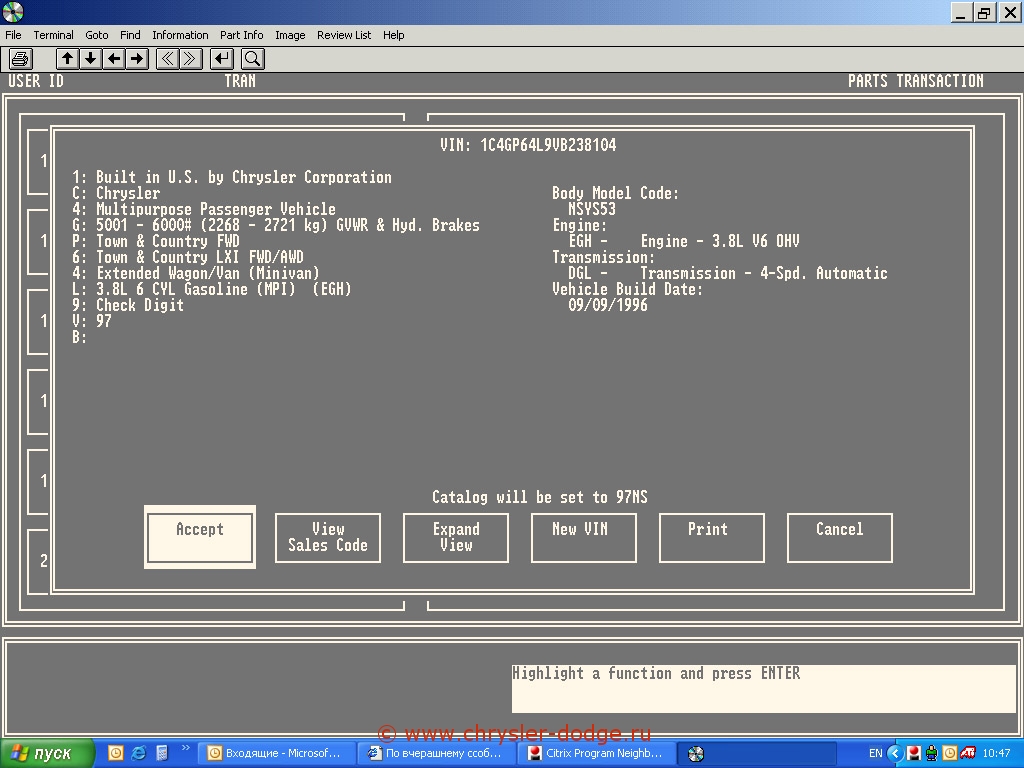Open the Windows Start menu (пуск)
Screen dimensions: 1024x768
coord(47,754)
